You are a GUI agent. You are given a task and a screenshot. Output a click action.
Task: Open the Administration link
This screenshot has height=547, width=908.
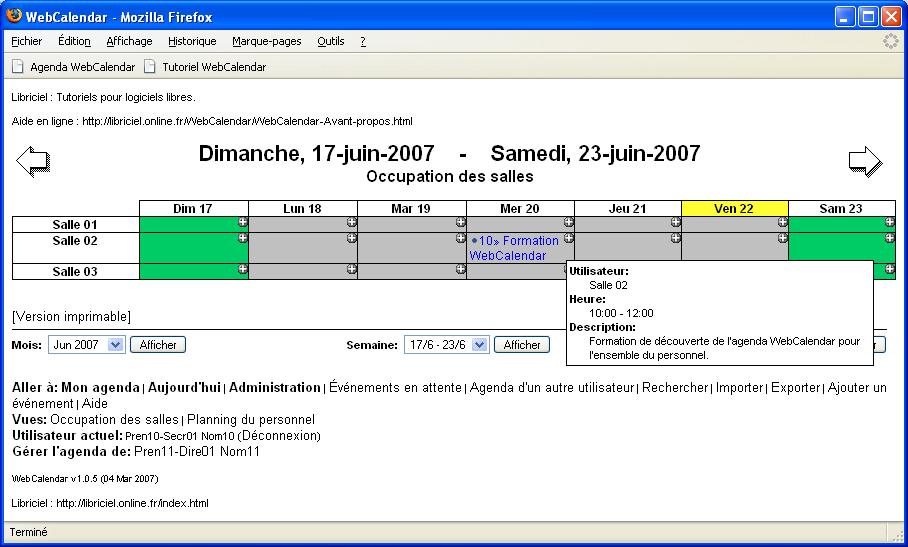[x=274, y=388]
